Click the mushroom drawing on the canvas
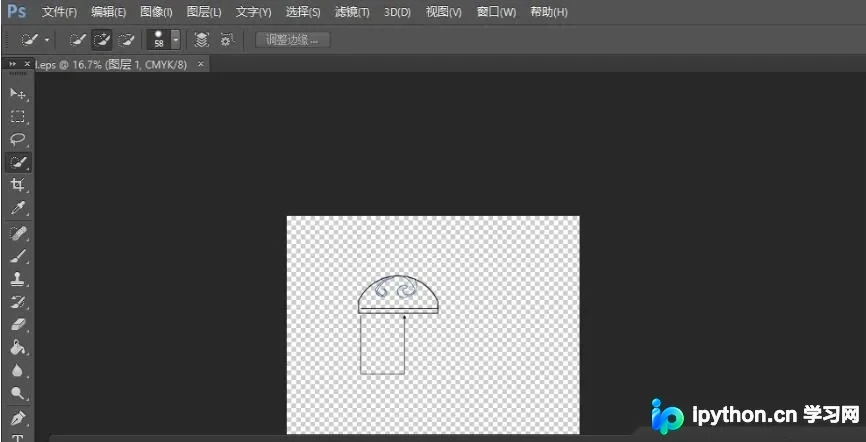Screen dimensions: 866x442 tap(398, 325)
